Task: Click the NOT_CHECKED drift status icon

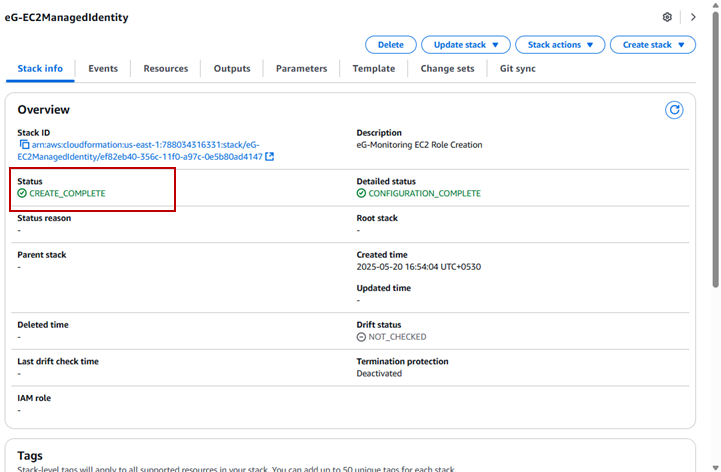Action: click(x=362, y=337)
